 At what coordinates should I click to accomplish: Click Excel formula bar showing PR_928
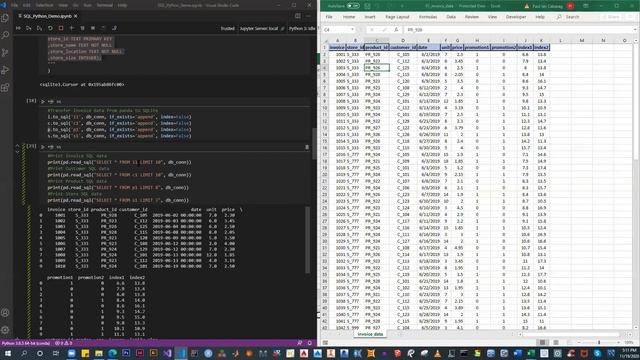pos(518,30)
